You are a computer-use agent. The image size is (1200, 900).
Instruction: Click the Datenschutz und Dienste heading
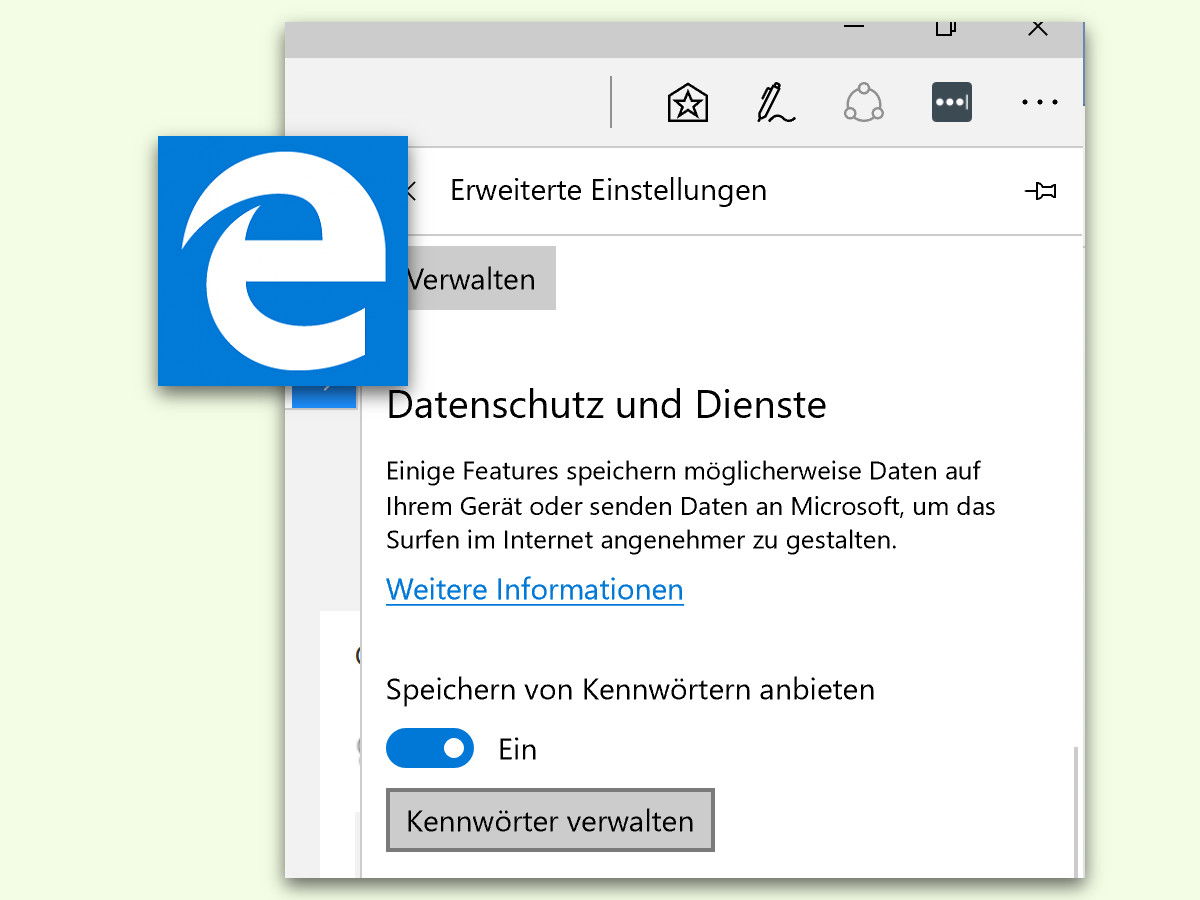[606, 405]
